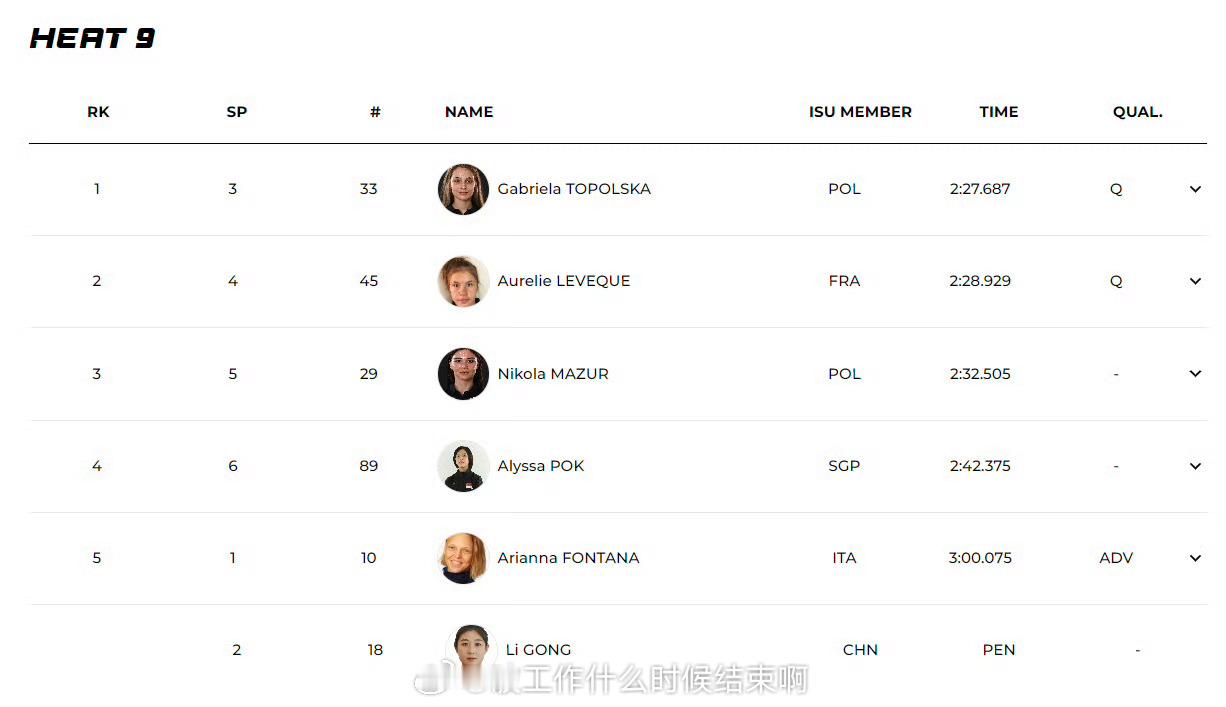
Task: Click the Li GONG name
Action: [x=539, y=650]
